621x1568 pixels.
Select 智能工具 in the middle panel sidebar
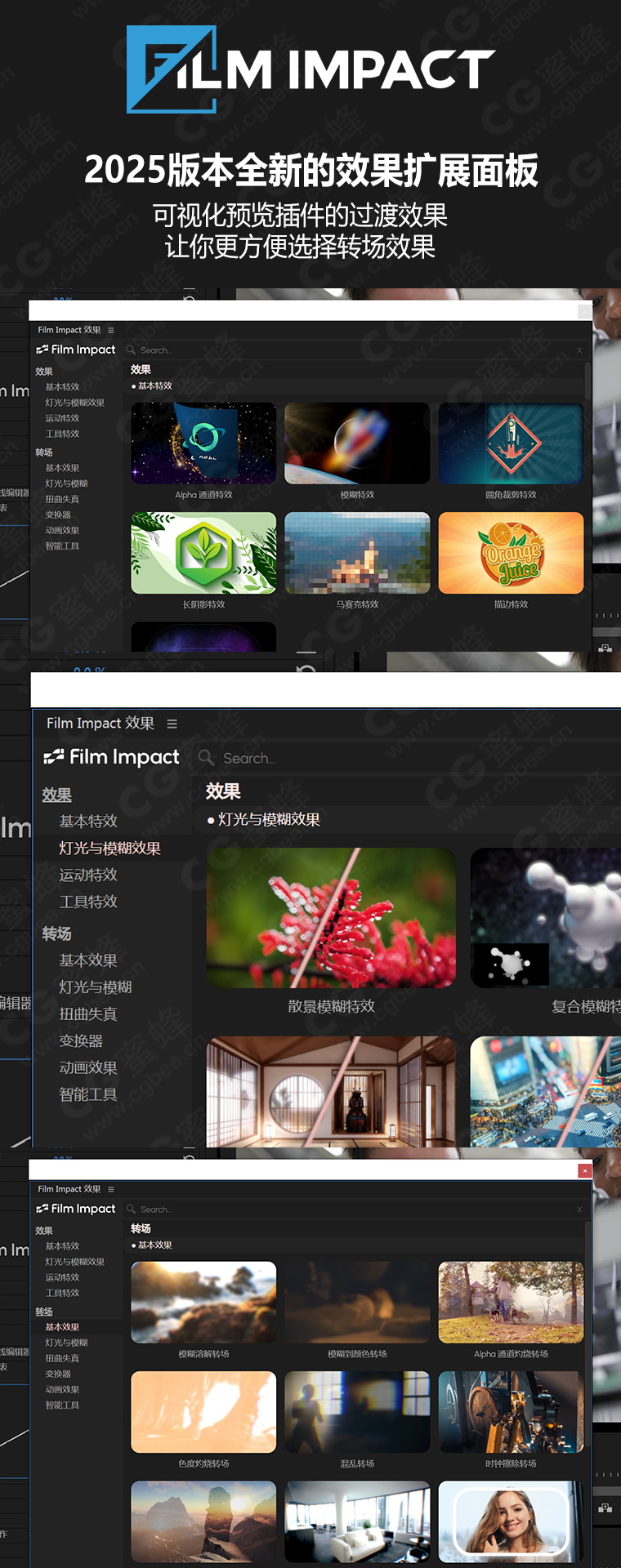pos(88,1094)
